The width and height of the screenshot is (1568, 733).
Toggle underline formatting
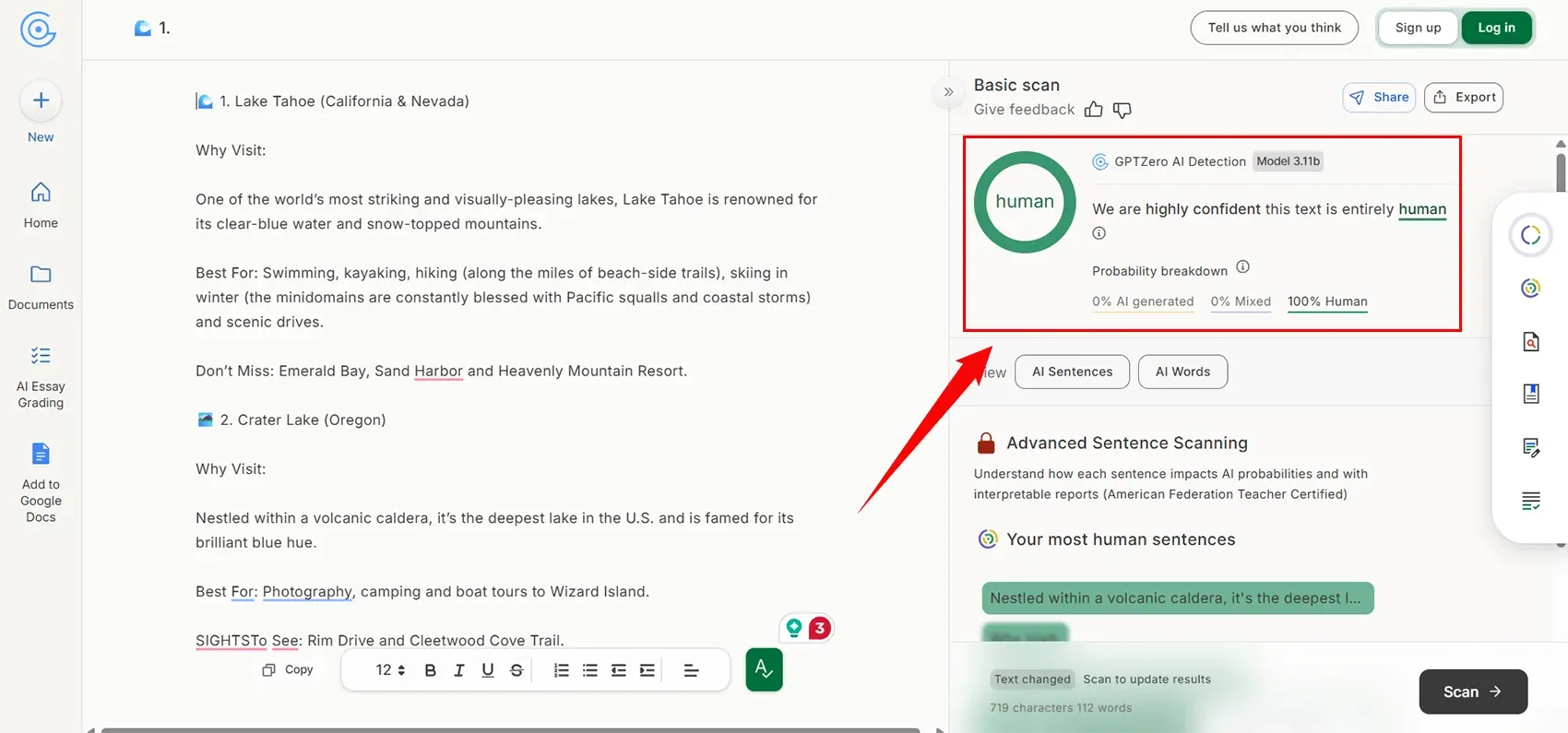487,670
